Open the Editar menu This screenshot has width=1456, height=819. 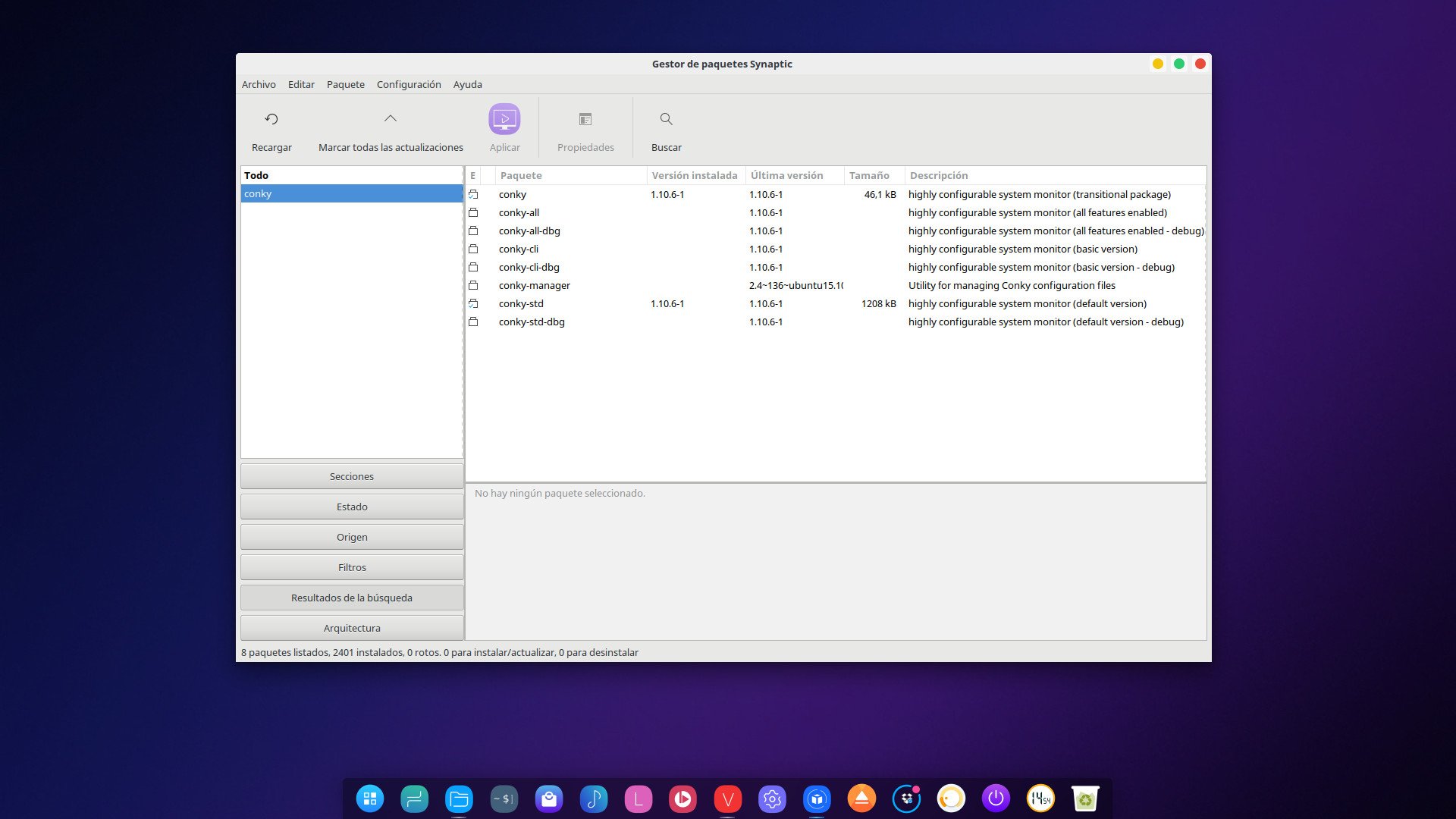(x=301, y=84)
